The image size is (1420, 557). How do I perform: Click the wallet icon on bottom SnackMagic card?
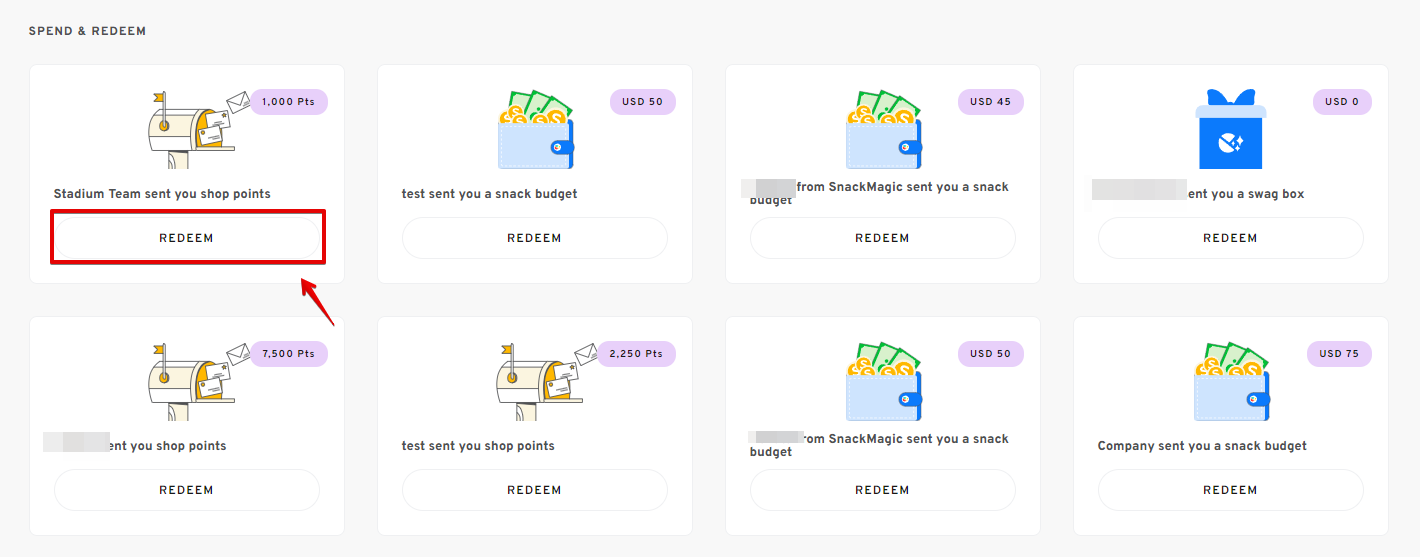(x=884, y=382)
